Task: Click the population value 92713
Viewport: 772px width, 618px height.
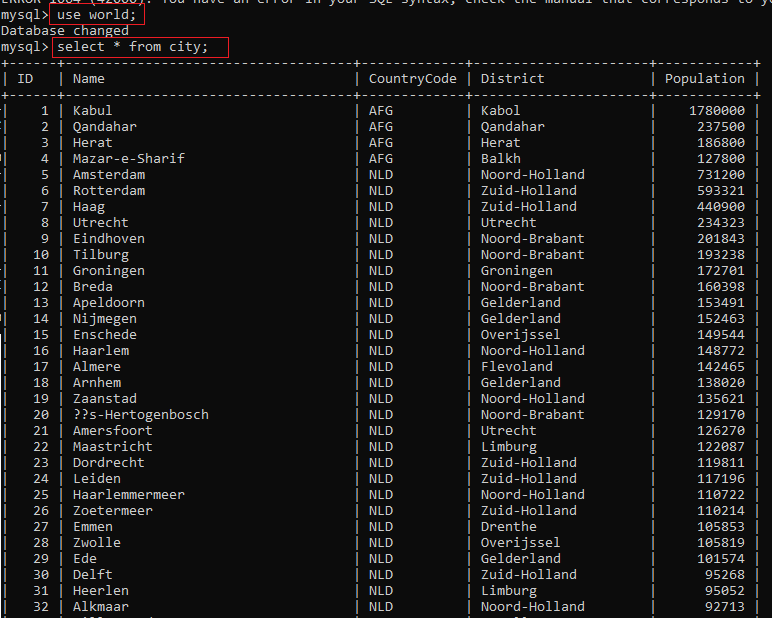Action: coord(725,607)
